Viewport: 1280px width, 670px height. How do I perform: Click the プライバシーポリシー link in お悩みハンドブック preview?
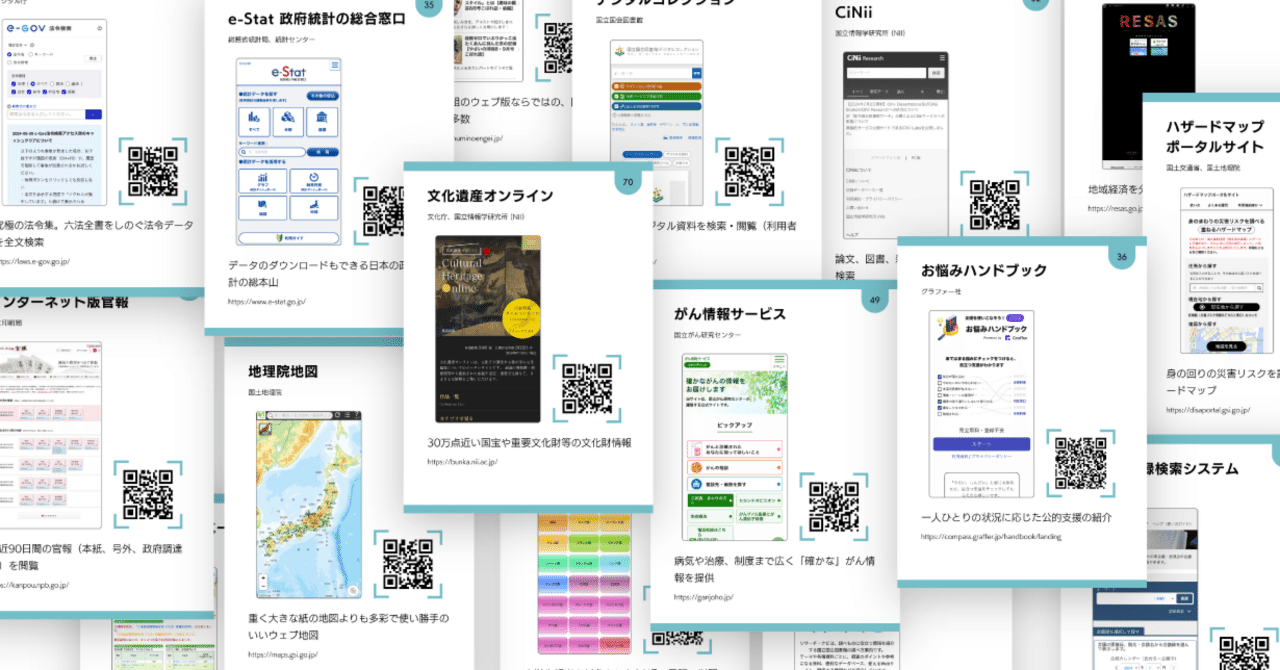pos(991,456)
